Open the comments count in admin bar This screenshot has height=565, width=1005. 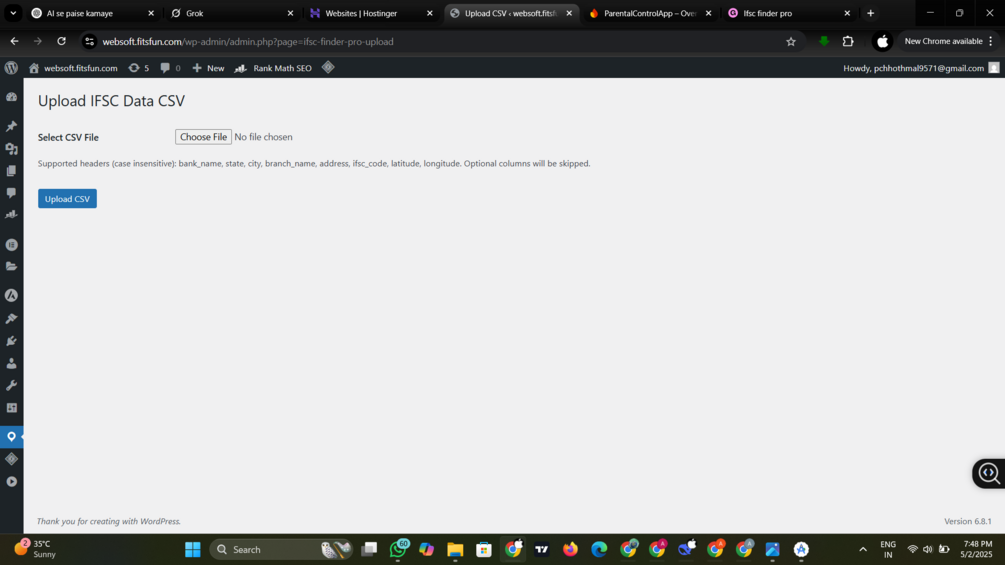pos(170,68)
